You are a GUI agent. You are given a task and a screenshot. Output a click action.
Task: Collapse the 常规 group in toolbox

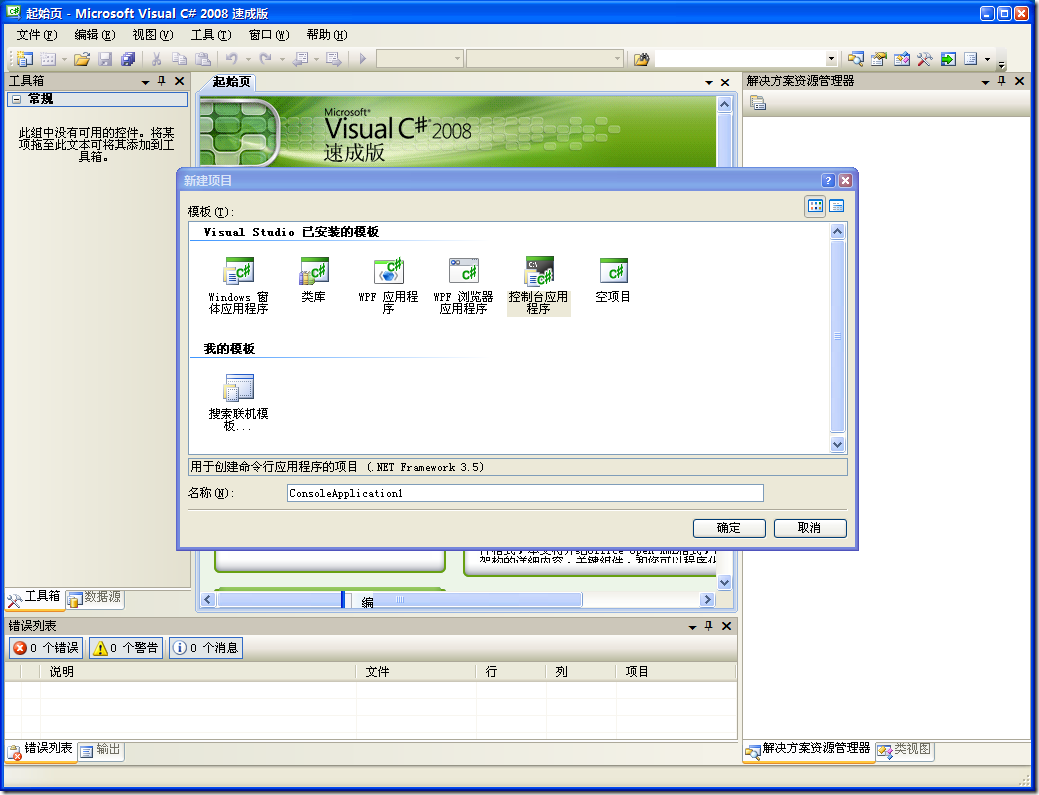16,100
